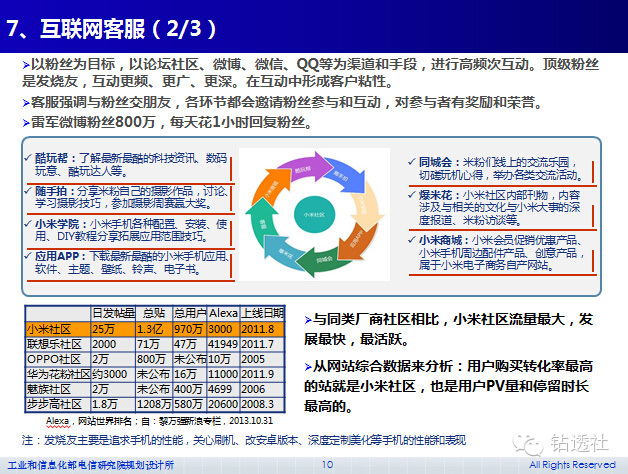The height and width of the screenshot is (474, 628).
Task: Click the 970万 cell in the table
Action: coord(190,329)
